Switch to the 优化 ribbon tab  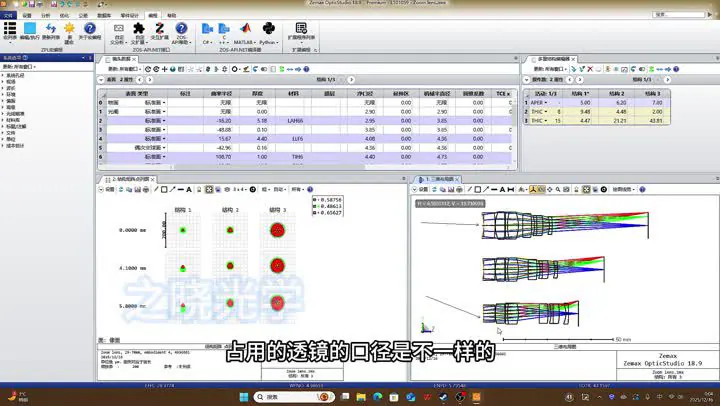(64, 15)
